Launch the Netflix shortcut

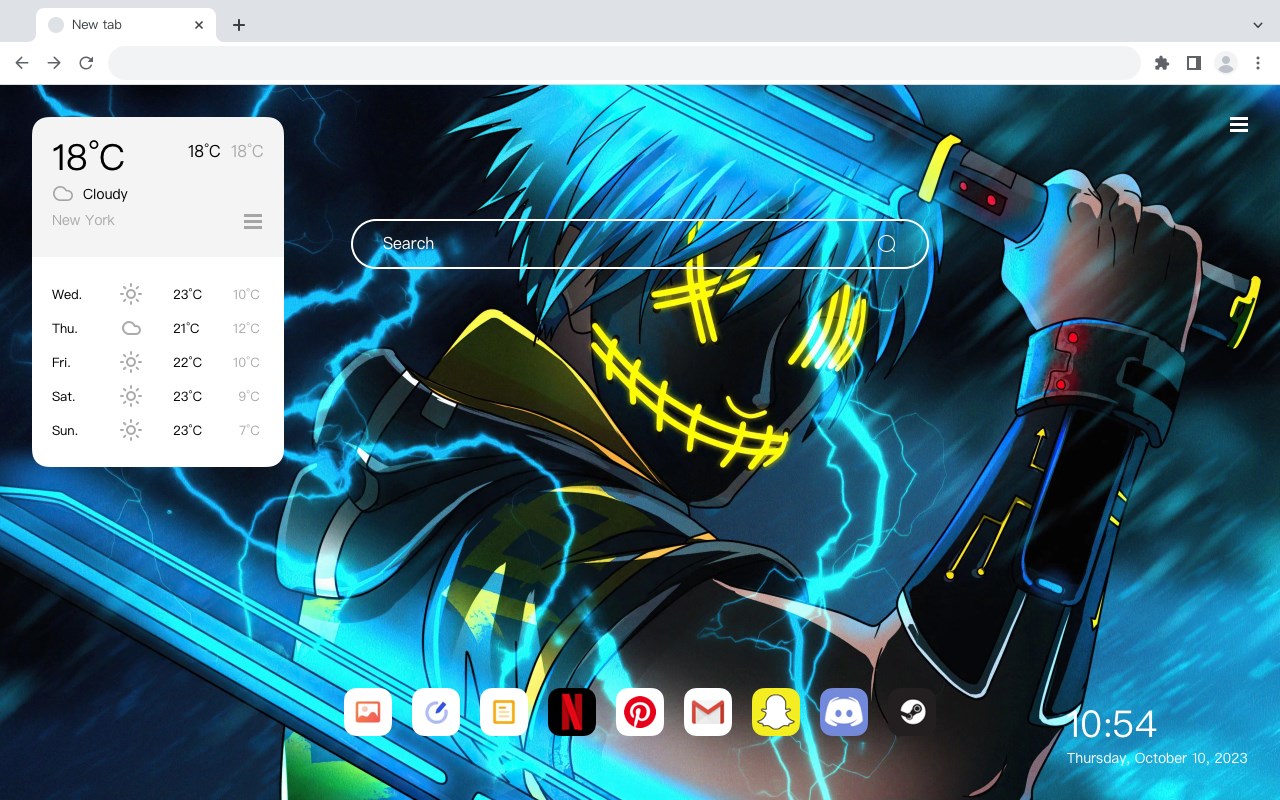click(x=572, y=712)
